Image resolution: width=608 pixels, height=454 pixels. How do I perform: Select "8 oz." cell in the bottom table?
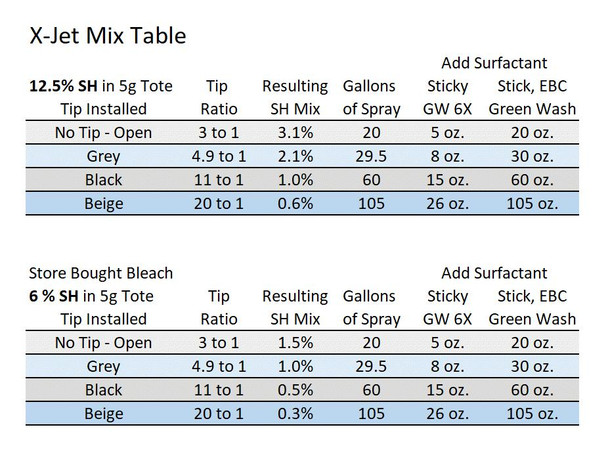click(446, 366)
